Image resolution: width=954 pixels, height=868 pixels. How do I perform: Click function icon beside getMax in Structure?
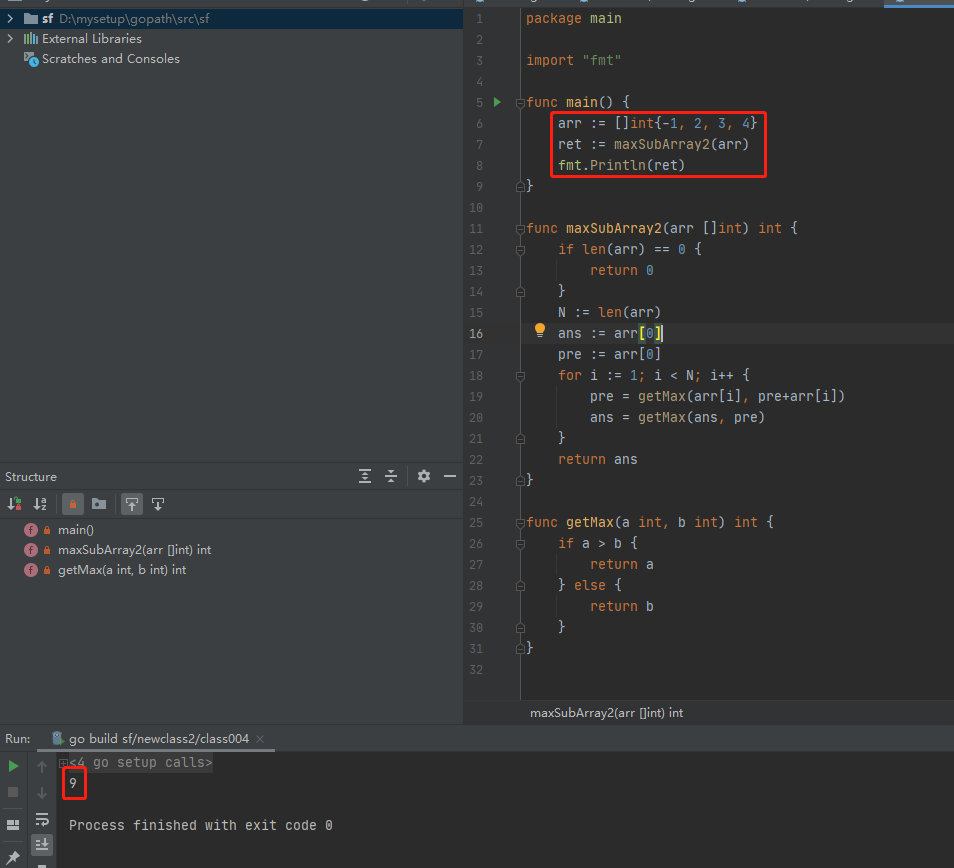(30, 570)
